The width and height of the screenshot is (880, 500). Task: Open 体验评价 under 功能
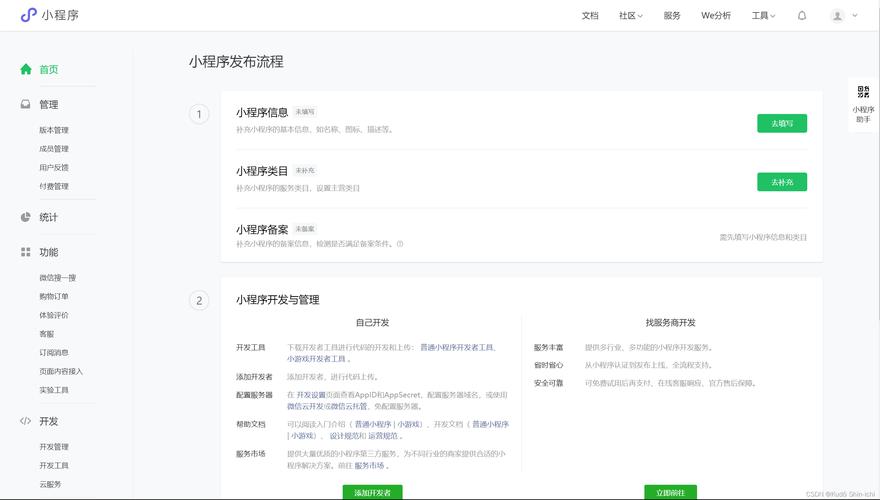click(54, 315)
